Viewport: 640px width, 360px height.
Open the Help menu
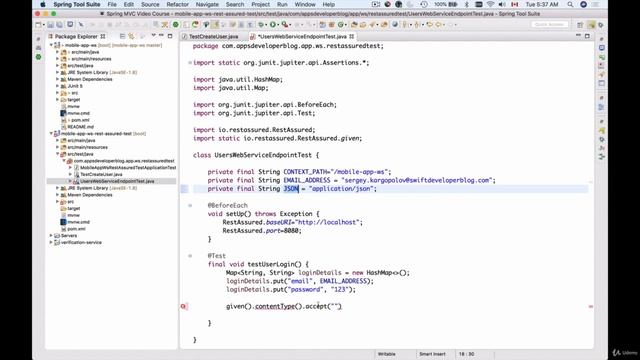pyautogui.click(x=329, y=4)
